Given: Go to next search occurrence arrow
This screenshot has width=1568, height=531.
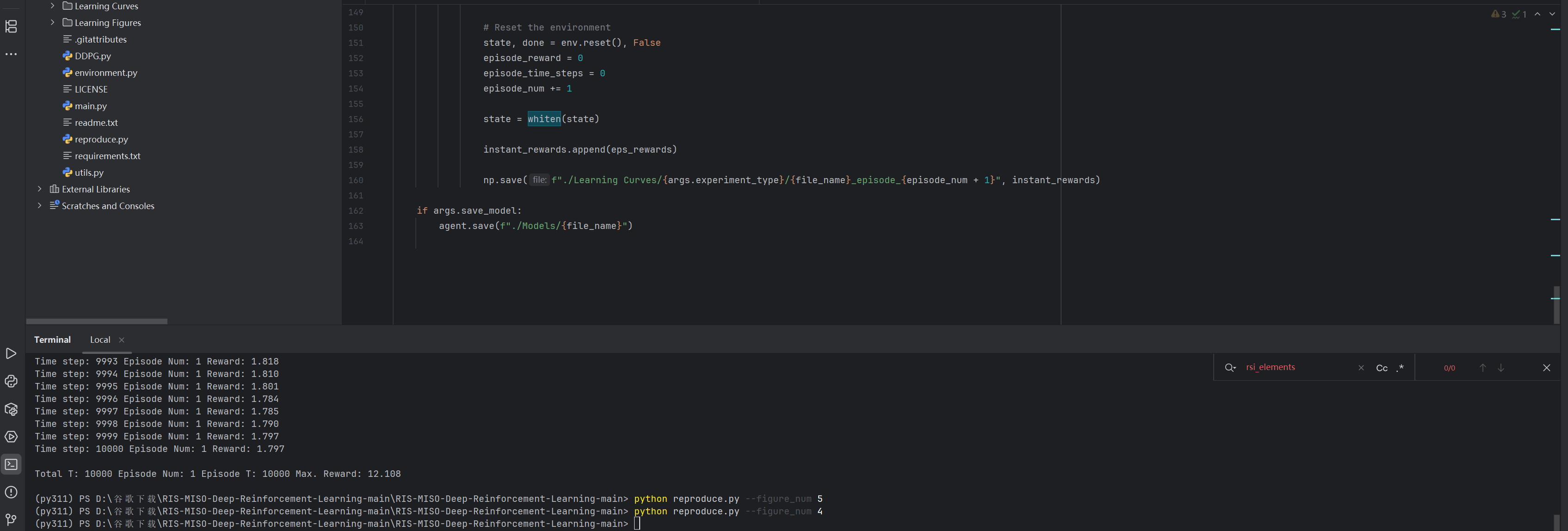Looking at the screenshot, I should click(x=1501, y=368).
